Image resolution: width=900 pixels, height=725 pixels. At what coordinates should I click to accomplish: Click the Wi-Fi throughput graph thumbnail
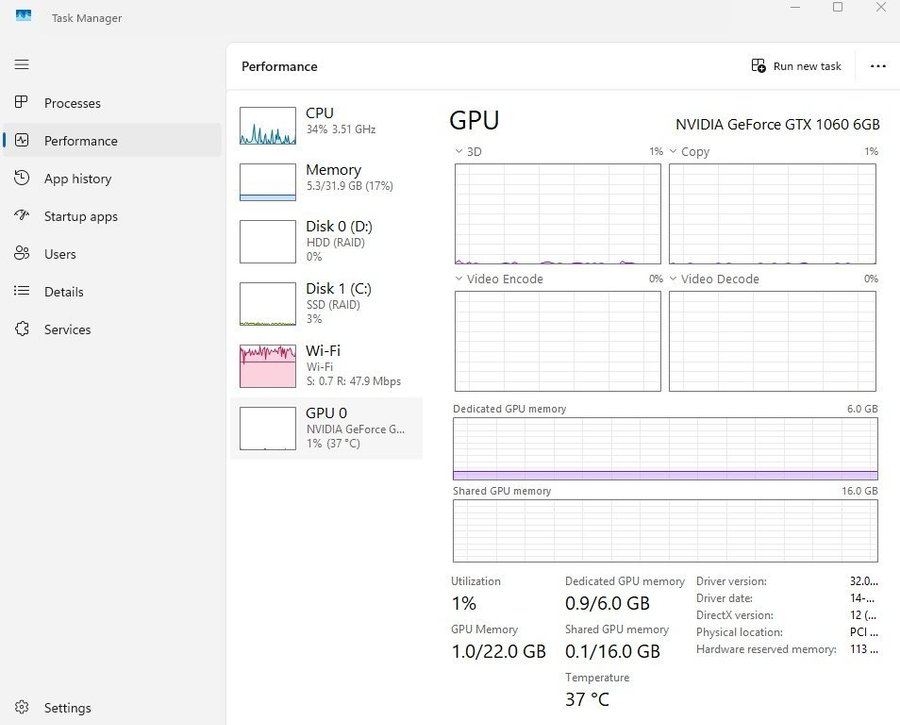pos(268,366)
